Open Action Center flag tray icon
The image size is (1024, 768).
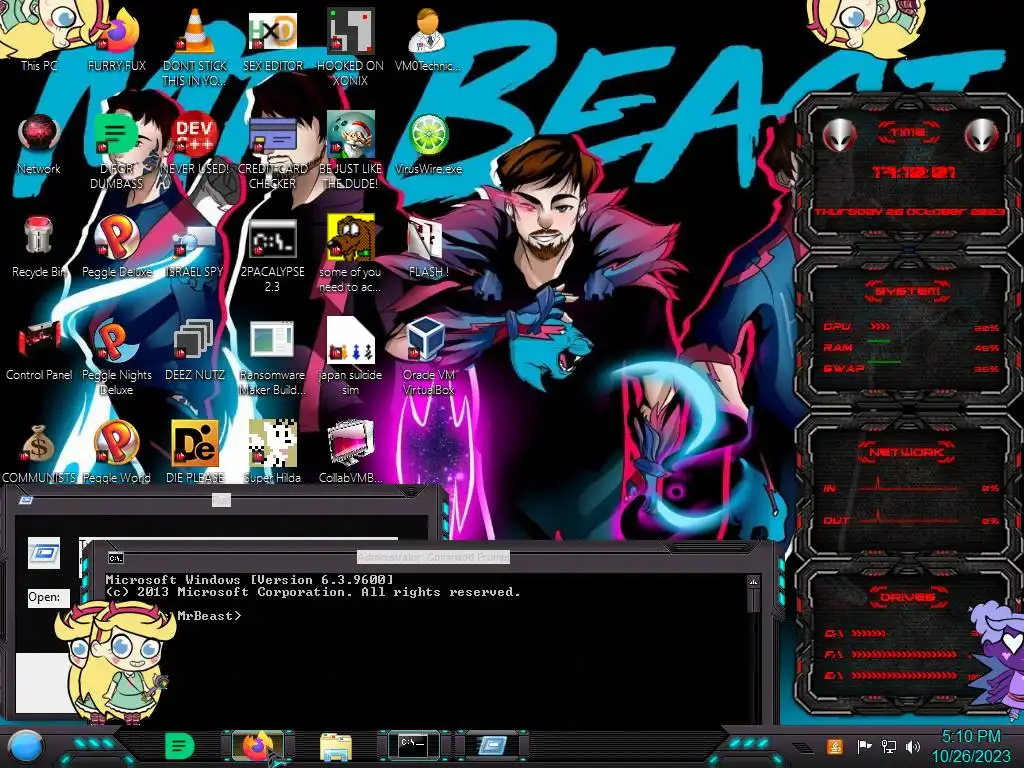(x=864, y=746)
